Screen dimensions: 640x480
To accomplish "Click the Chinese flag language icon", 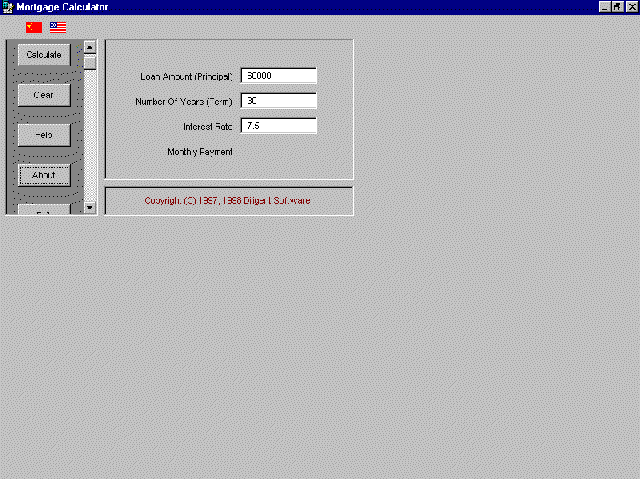I will click(34, 27).
